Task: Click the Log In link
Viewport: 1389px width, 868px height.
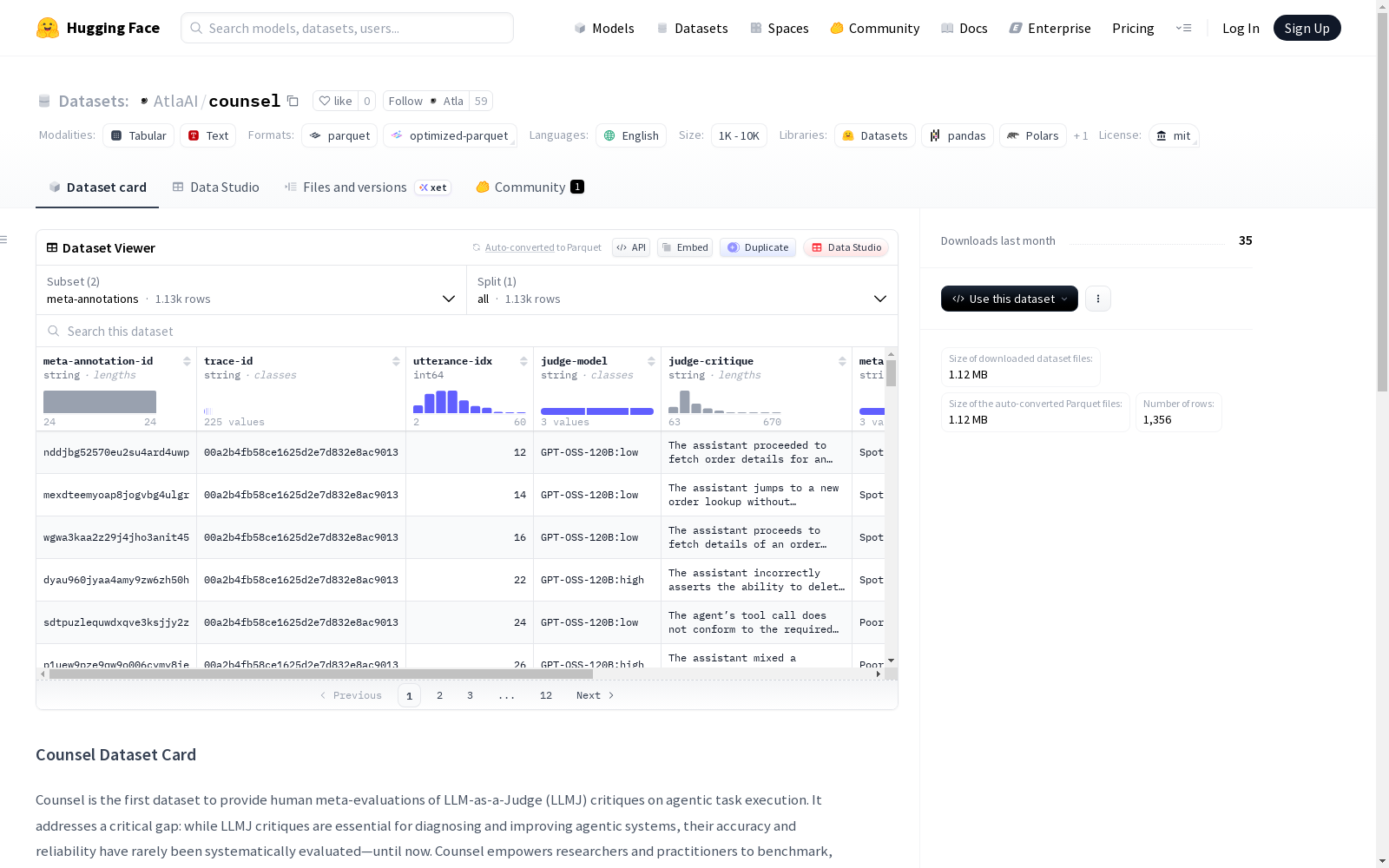Action: [x=1241, y=28]
